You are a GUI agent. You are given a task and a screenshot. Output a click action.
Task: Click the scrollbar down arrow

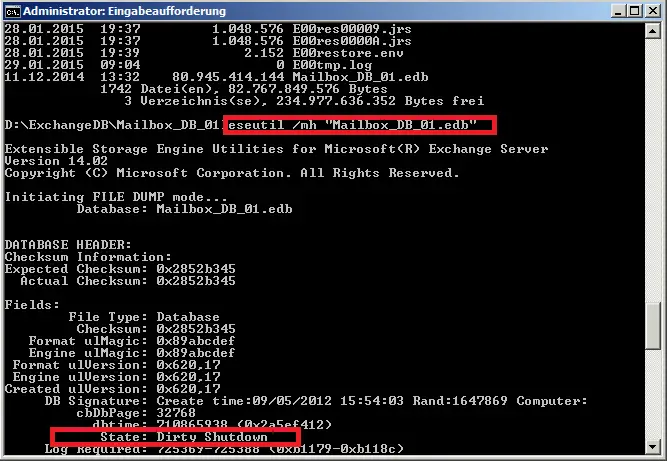pos(653,447)
